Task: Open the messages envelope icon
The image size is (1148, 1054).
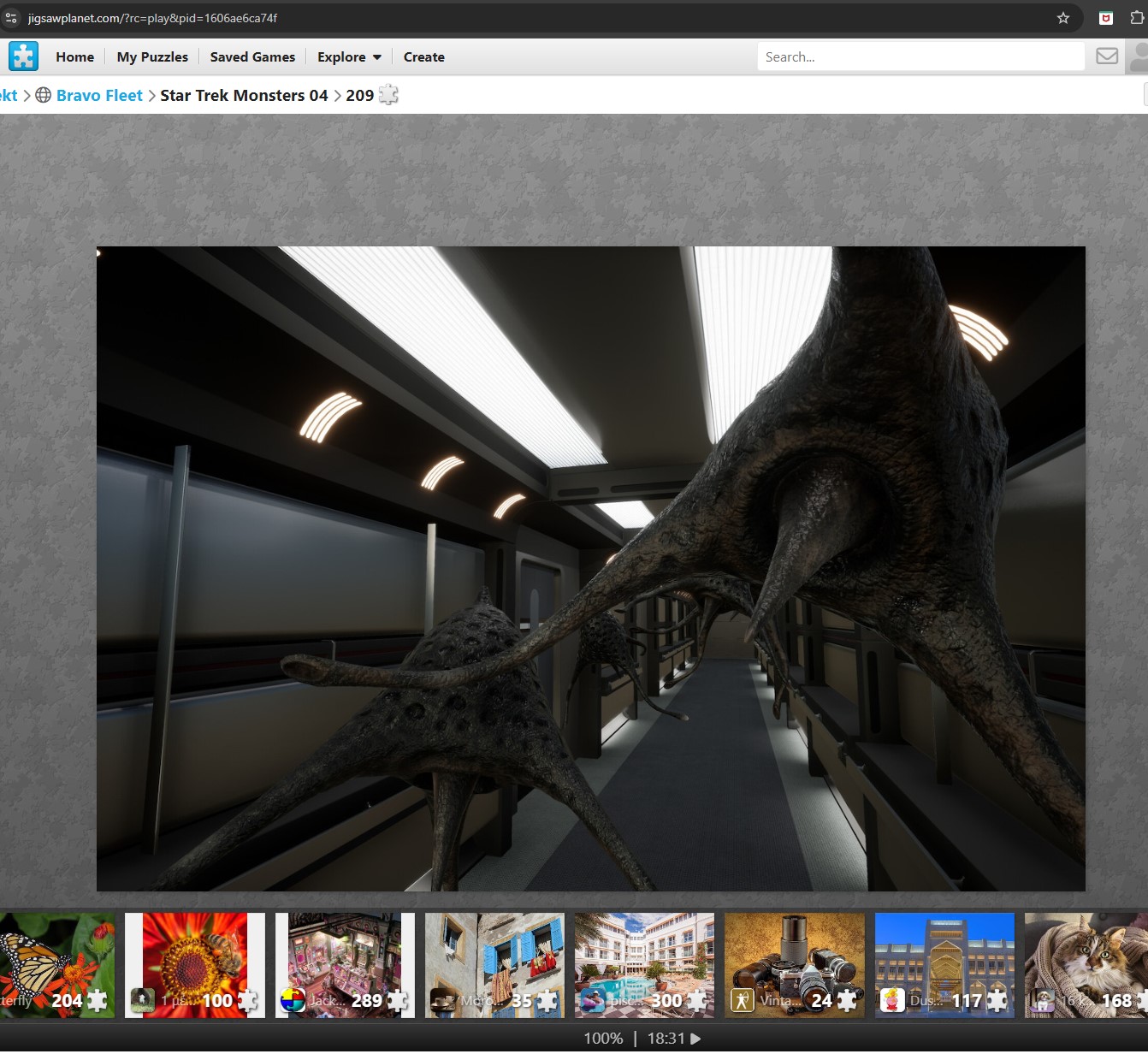Action: 1107,56
